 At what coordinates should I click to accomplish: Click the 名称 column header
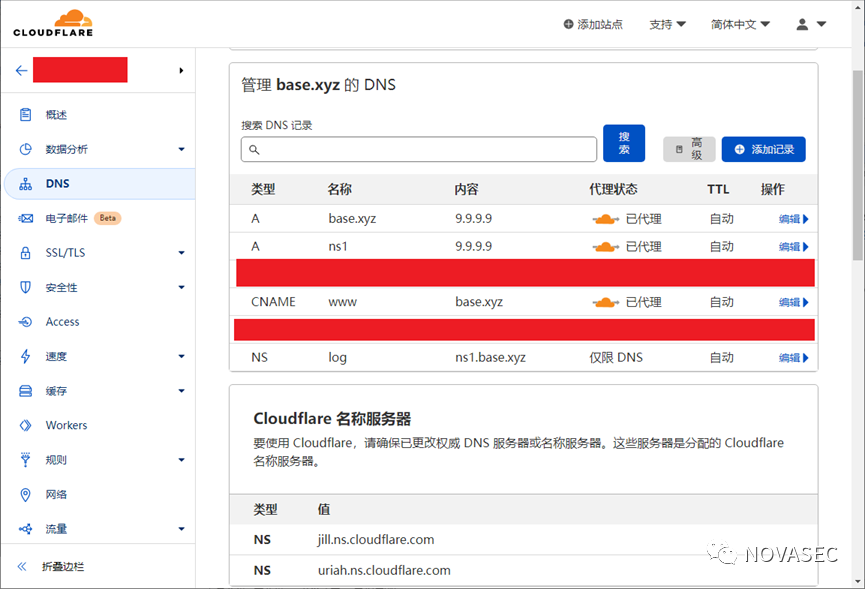pyautogui.click(x=339, y=189)
